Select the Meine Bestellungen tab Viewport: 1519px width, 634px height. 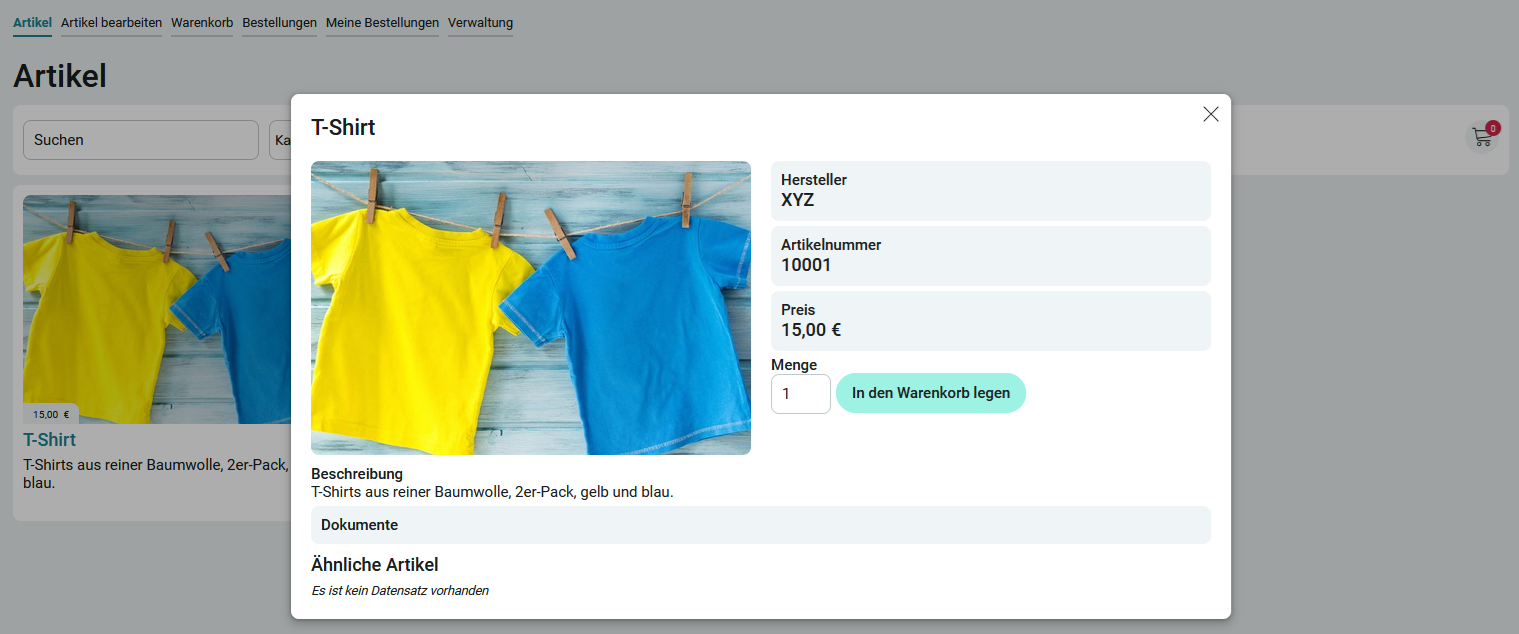pyautogui.click(x=382, y=22)
